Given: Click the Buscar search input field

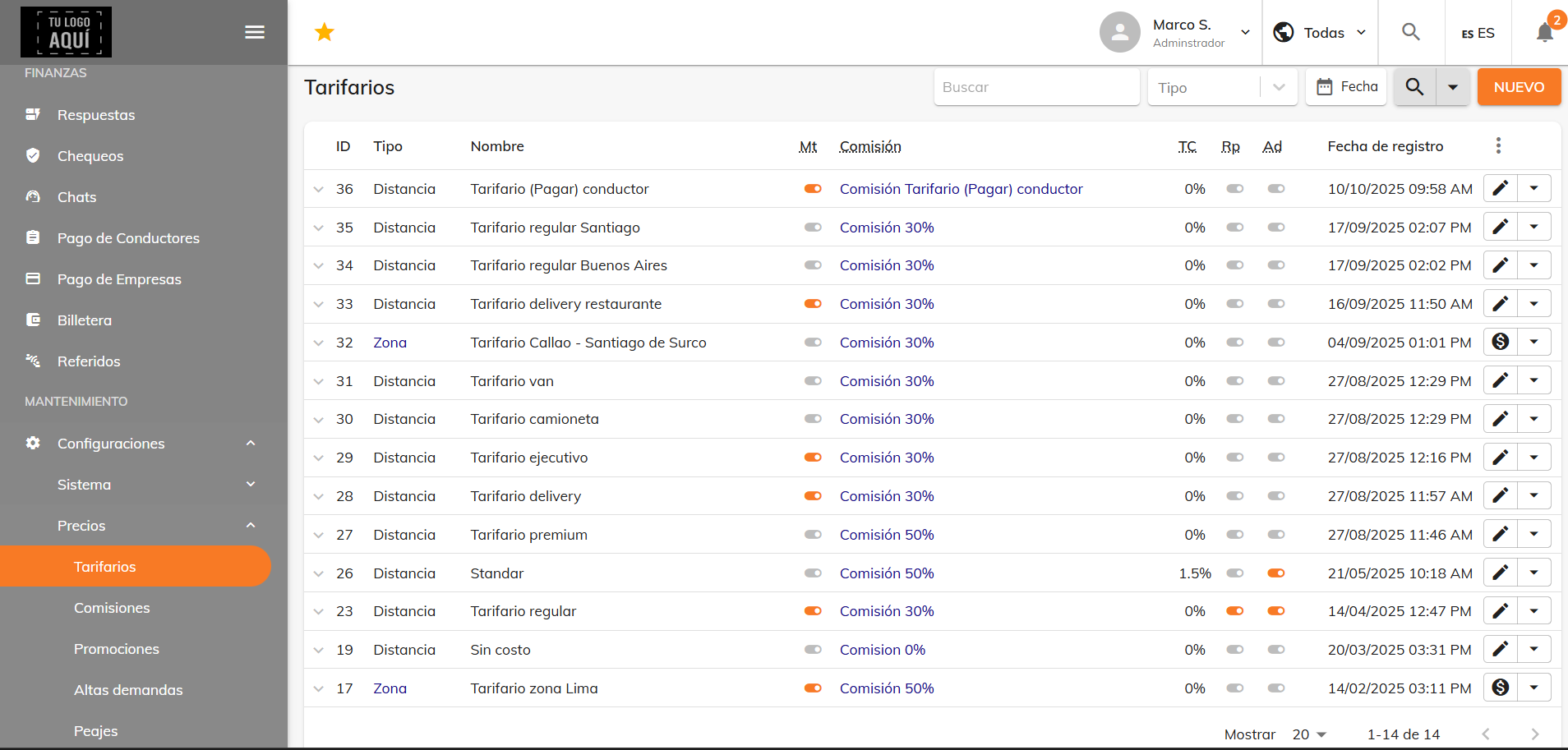Looking at the screenshot, I should coord(1036,87).
